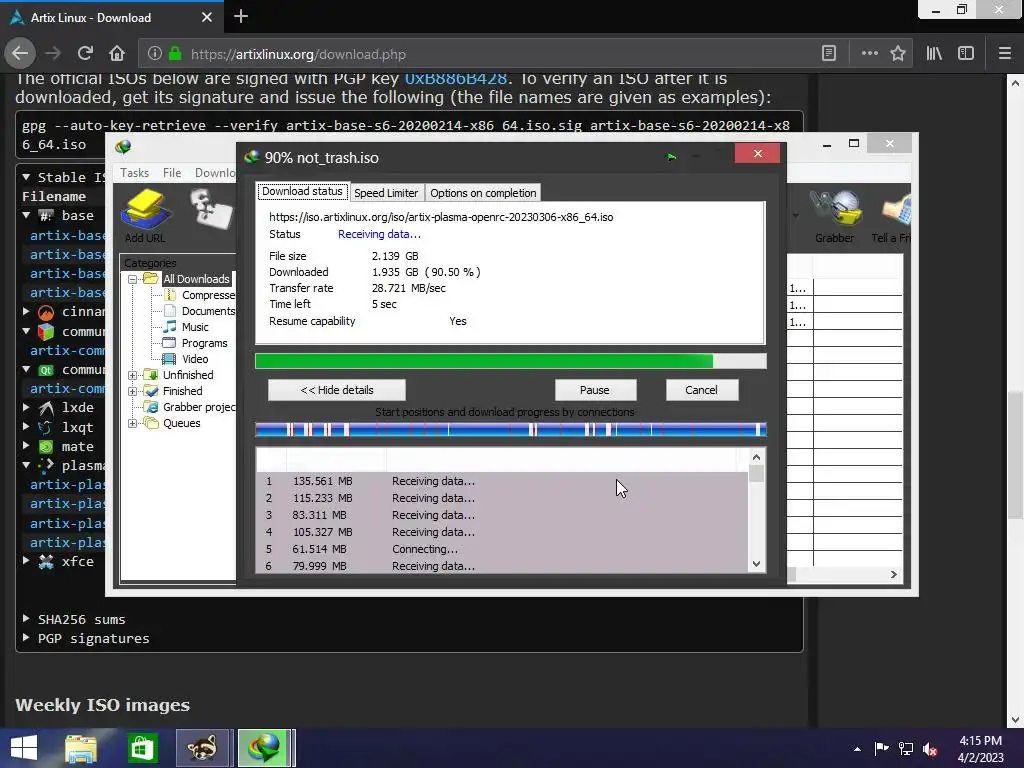Image resolution: width=1024 pixels, height=768 pixels.
Task: Click the Grabber toolbar icon in IDM
Action: [x=835, y=216]
